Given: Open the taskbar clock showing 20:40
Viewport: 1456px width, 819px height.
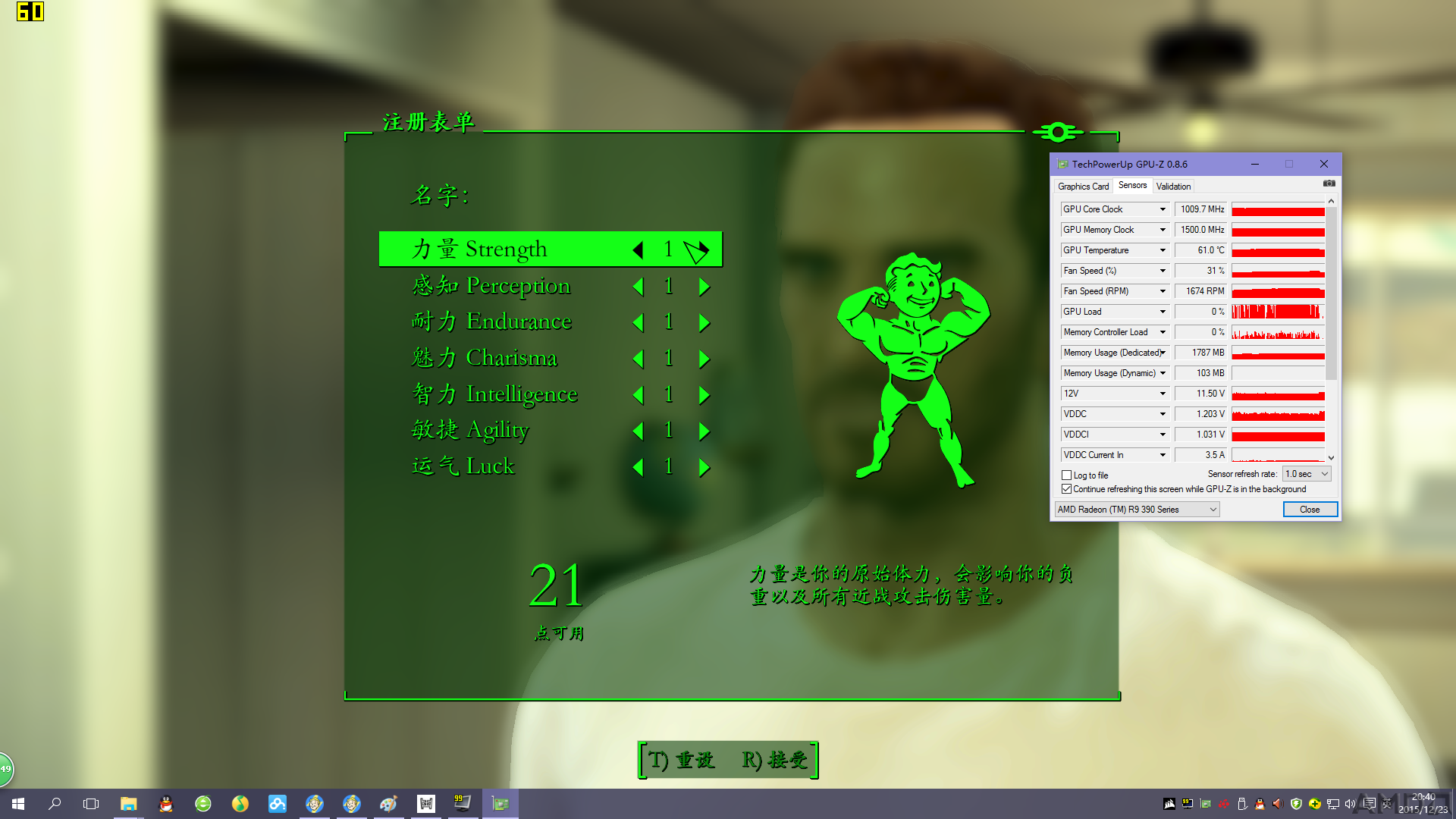Looking at the screenshot, I should tap(1423, 804).
